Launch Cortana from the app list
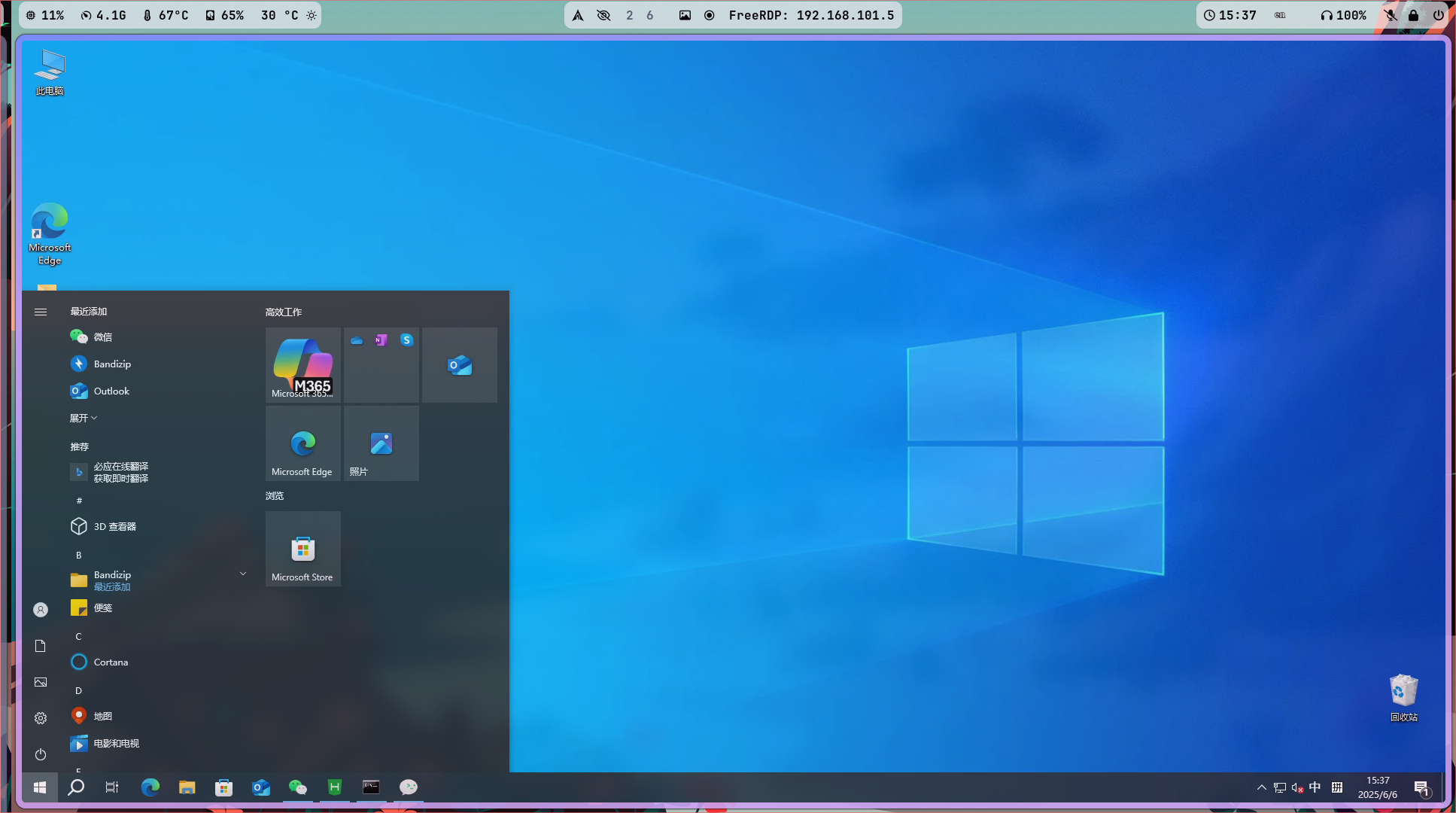This screenshot has height=813, width=1456. [157, 662]
